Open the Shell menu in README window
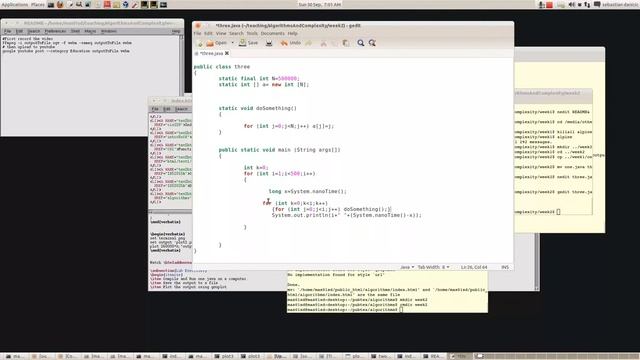This screenshot has width=640, height=360. point(75,31)
